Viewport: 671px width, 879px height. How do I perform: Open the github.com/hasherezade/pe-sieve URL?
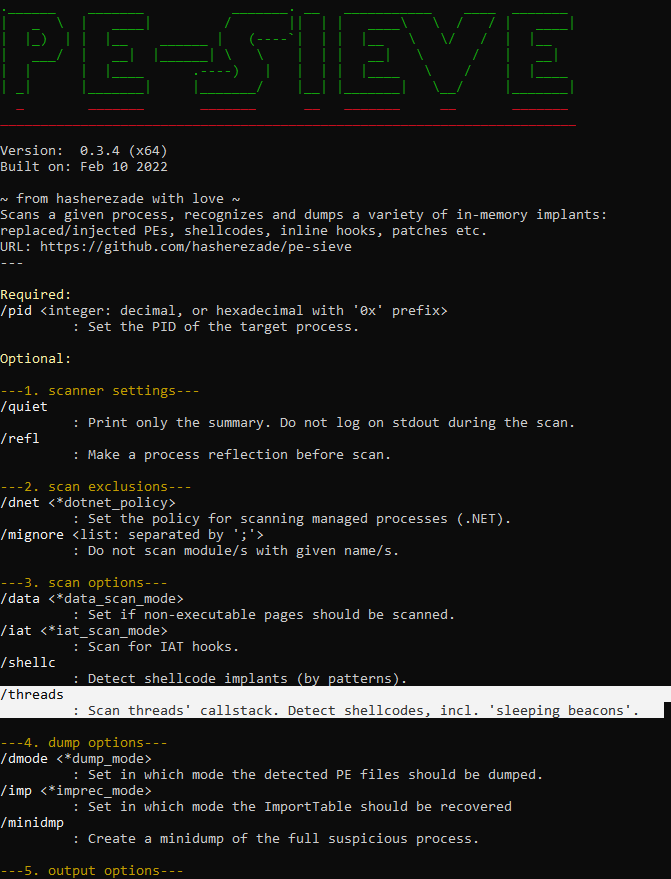click(196, 247)
